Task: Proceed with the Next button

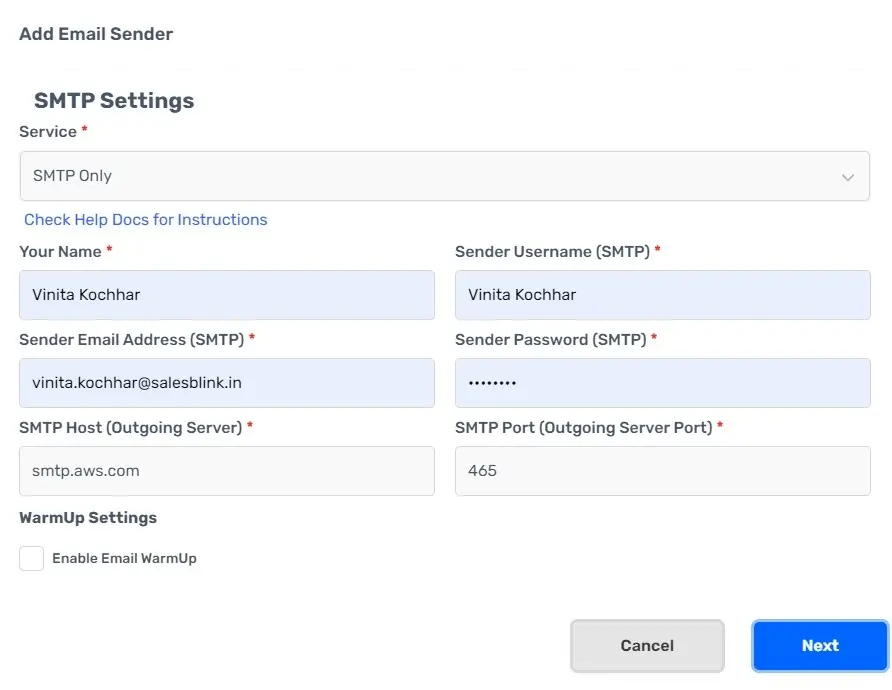Action: (820, 646)
